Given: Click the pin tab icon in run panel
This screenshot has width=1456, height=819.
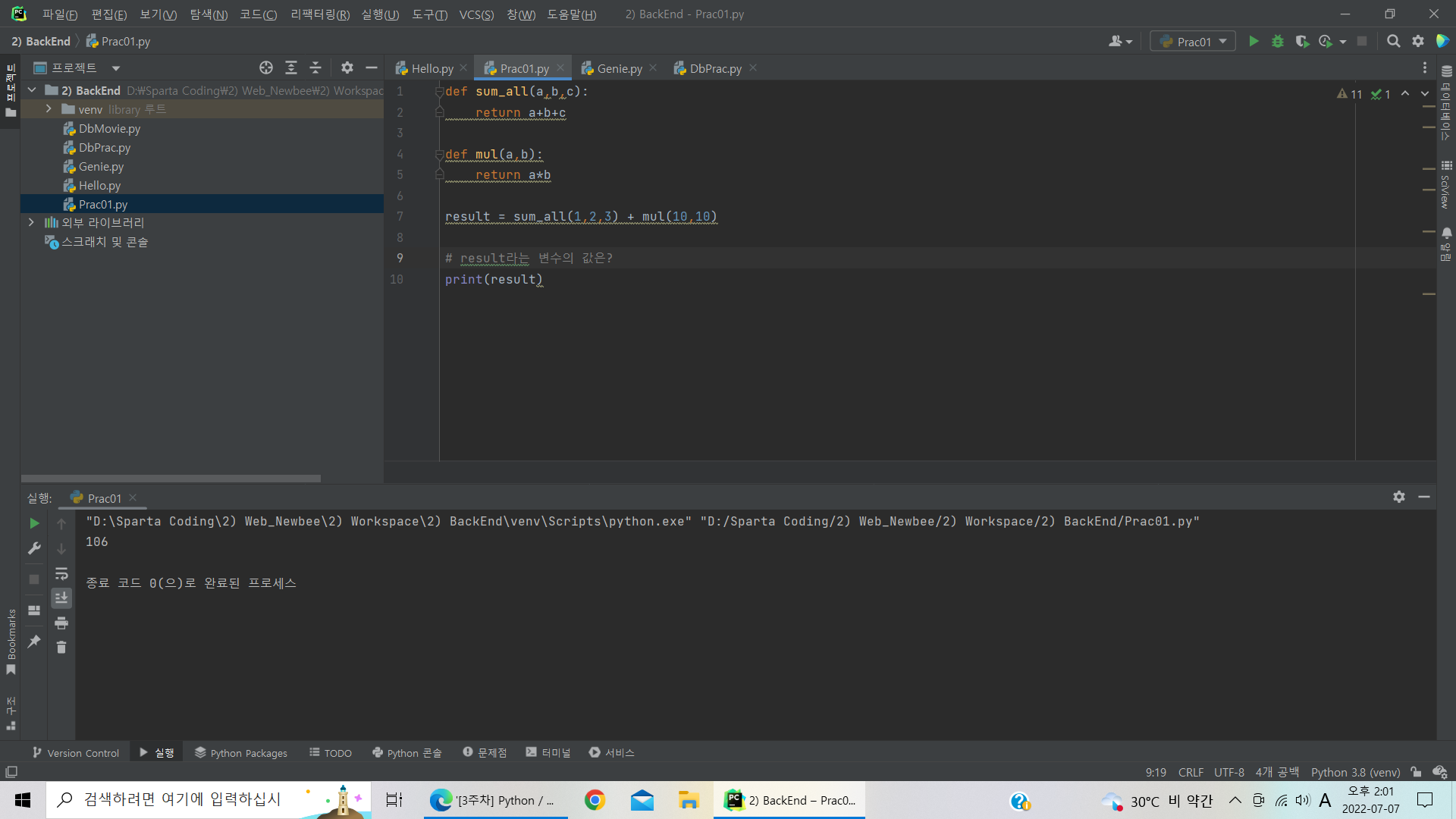Looking at the screenshot, I should click(34, 642).
